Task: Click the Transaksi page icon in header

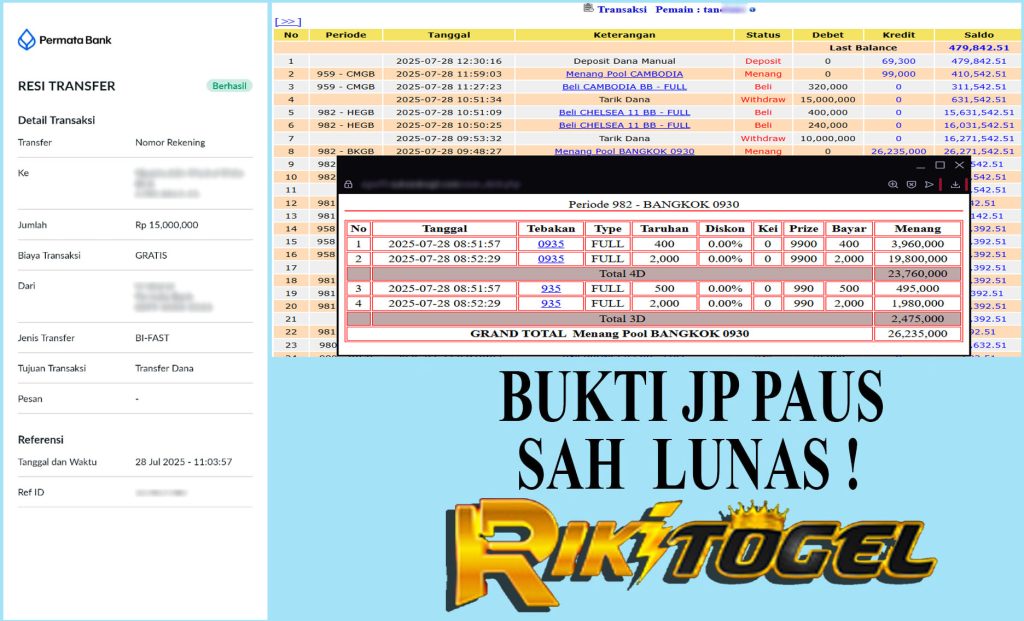Action: click(x=588, y=8)
